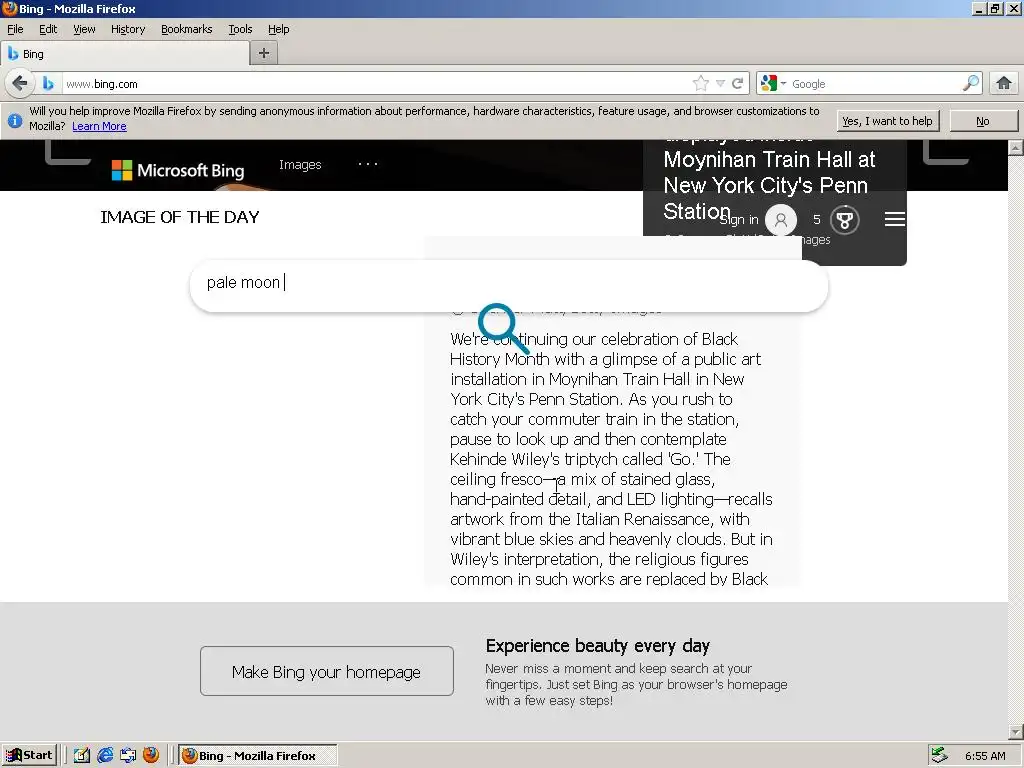Open the File menu
1024x768 pixels.
coord(15,29)
